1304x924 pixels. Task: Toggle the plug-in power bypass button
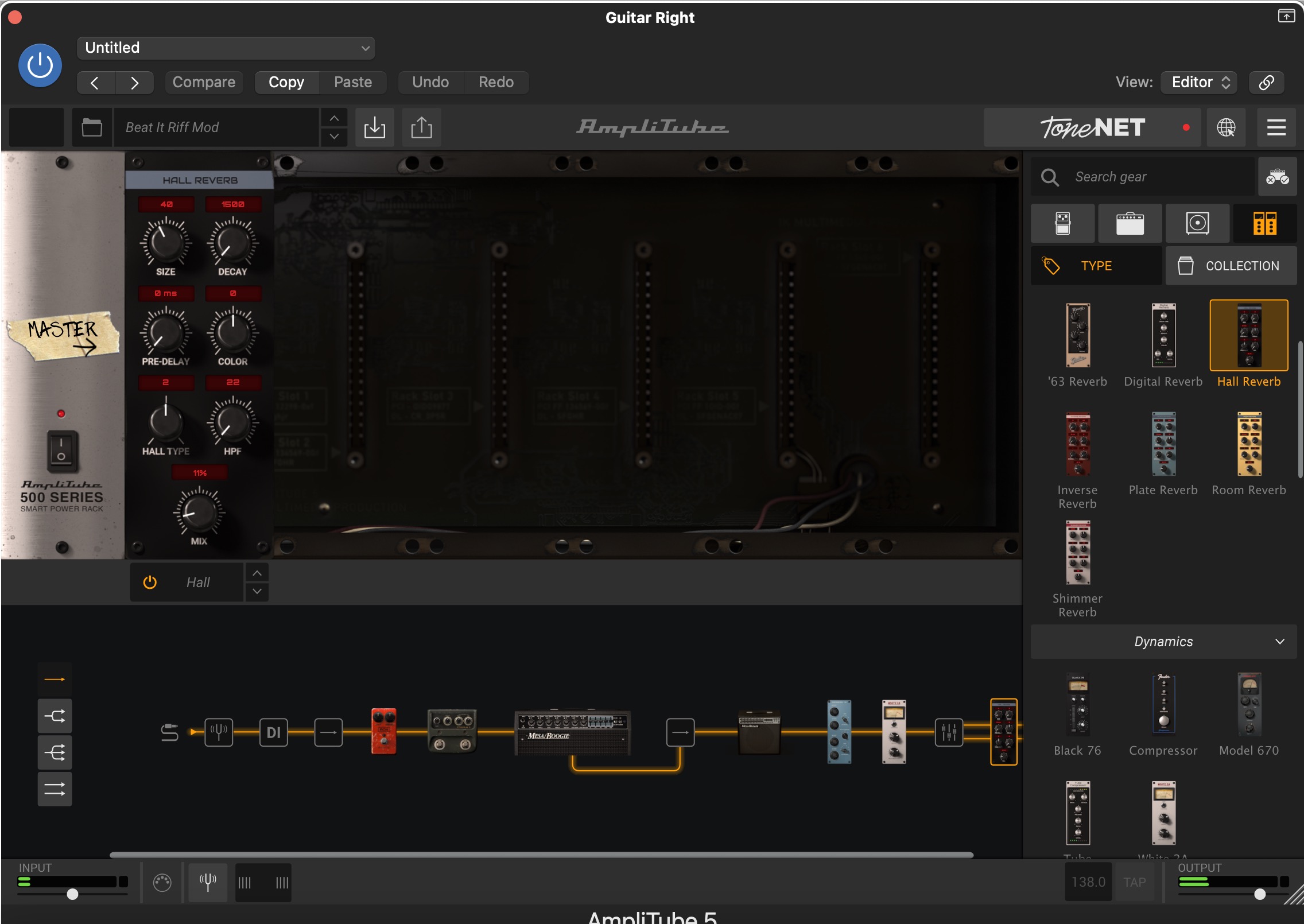[40, 65]
